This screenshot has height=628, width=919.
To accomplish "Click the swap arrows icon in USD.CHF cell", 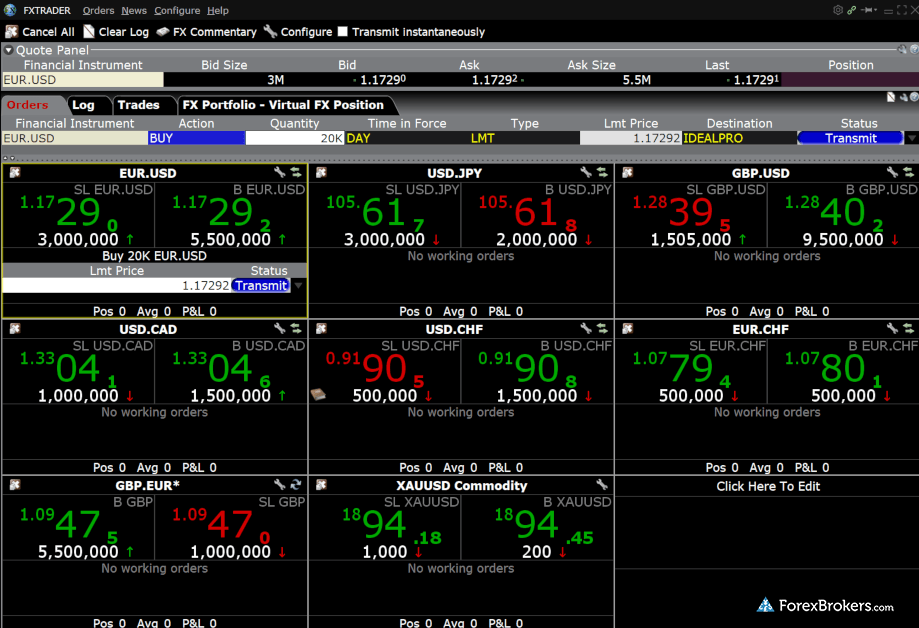I will point(602,328).
